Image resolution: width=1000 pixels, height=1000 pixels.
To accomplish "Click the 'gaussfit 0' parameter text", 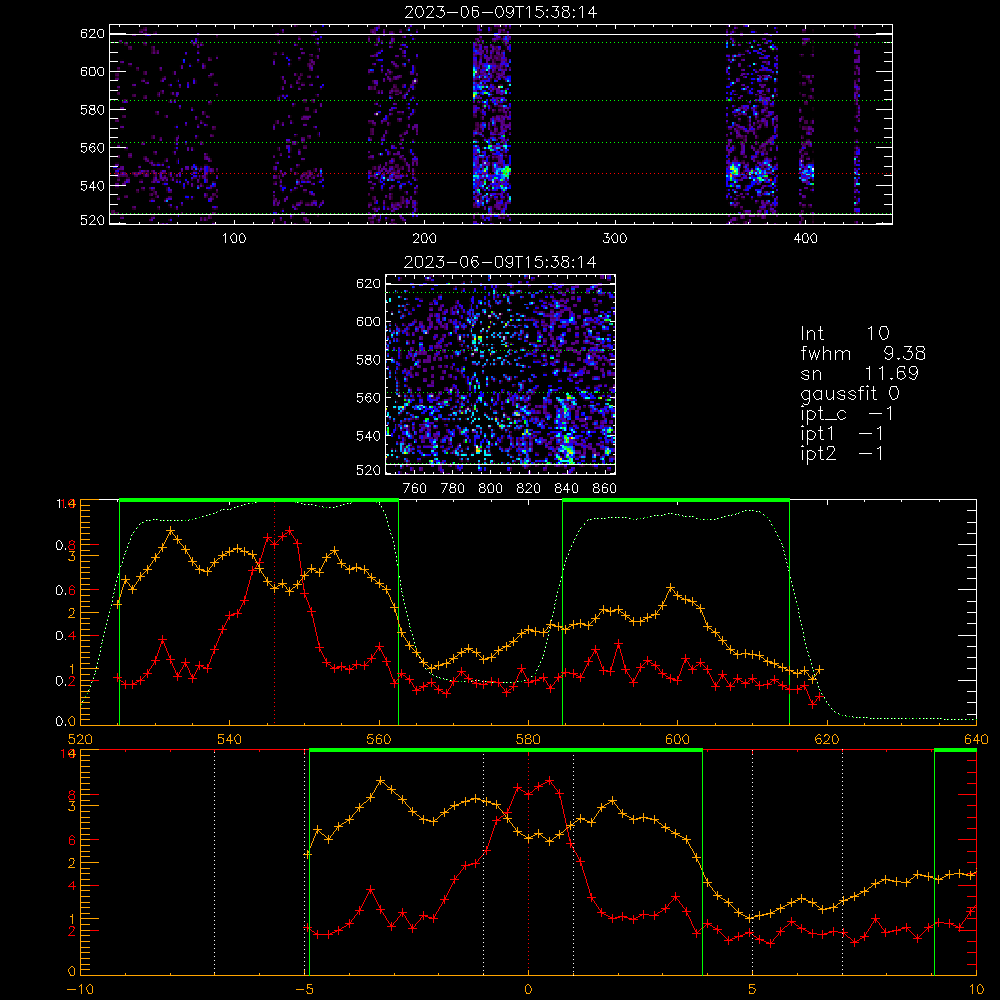I will point(849,394).
